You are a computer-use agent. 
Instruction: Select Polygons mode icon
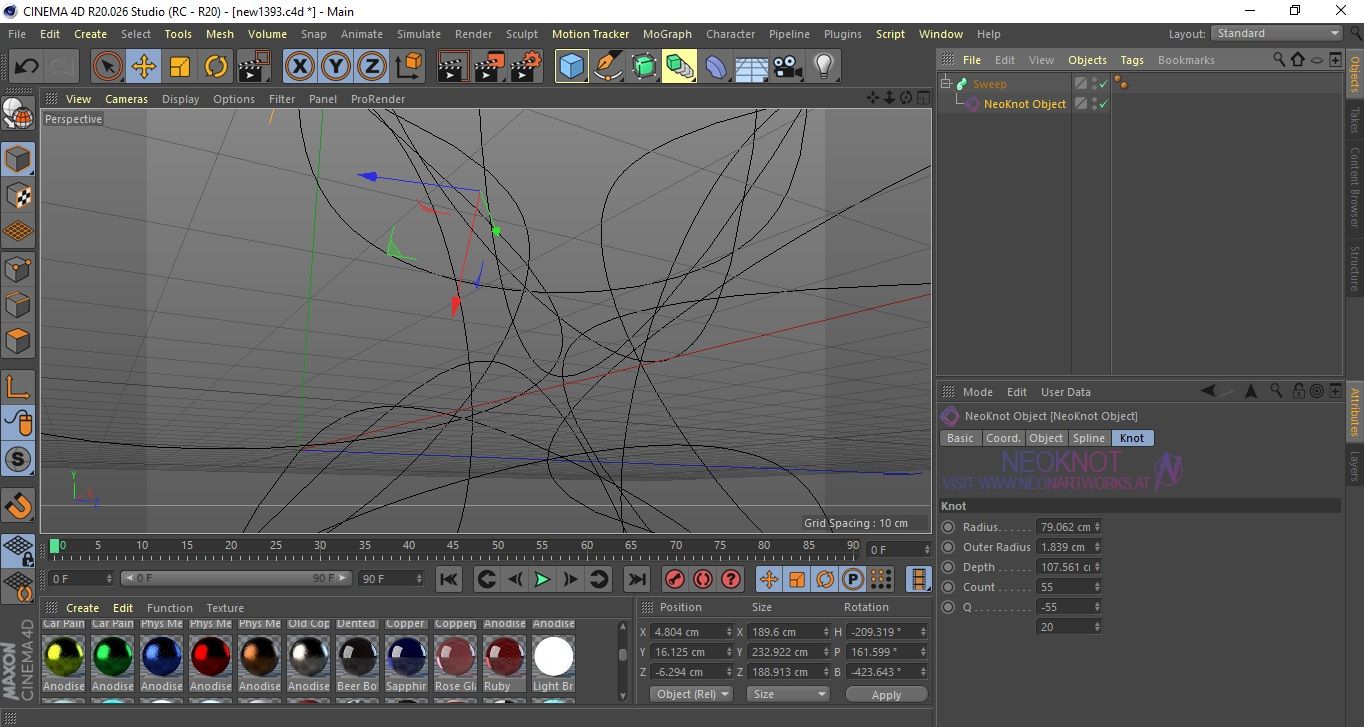point(18,341)
